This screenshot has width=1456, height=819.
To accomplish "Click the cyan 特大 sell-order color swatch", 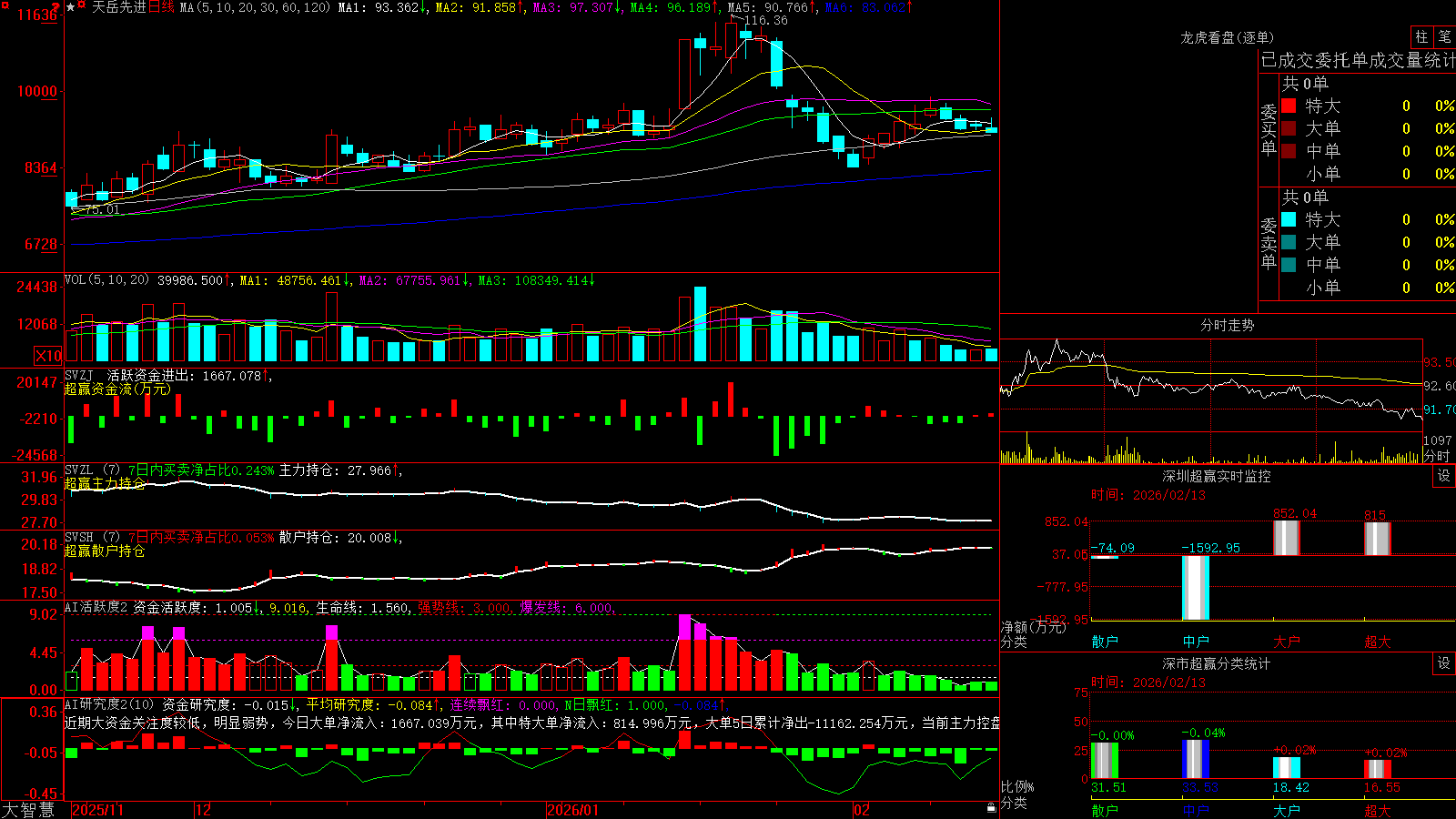I will click(x=1289, y=219).
